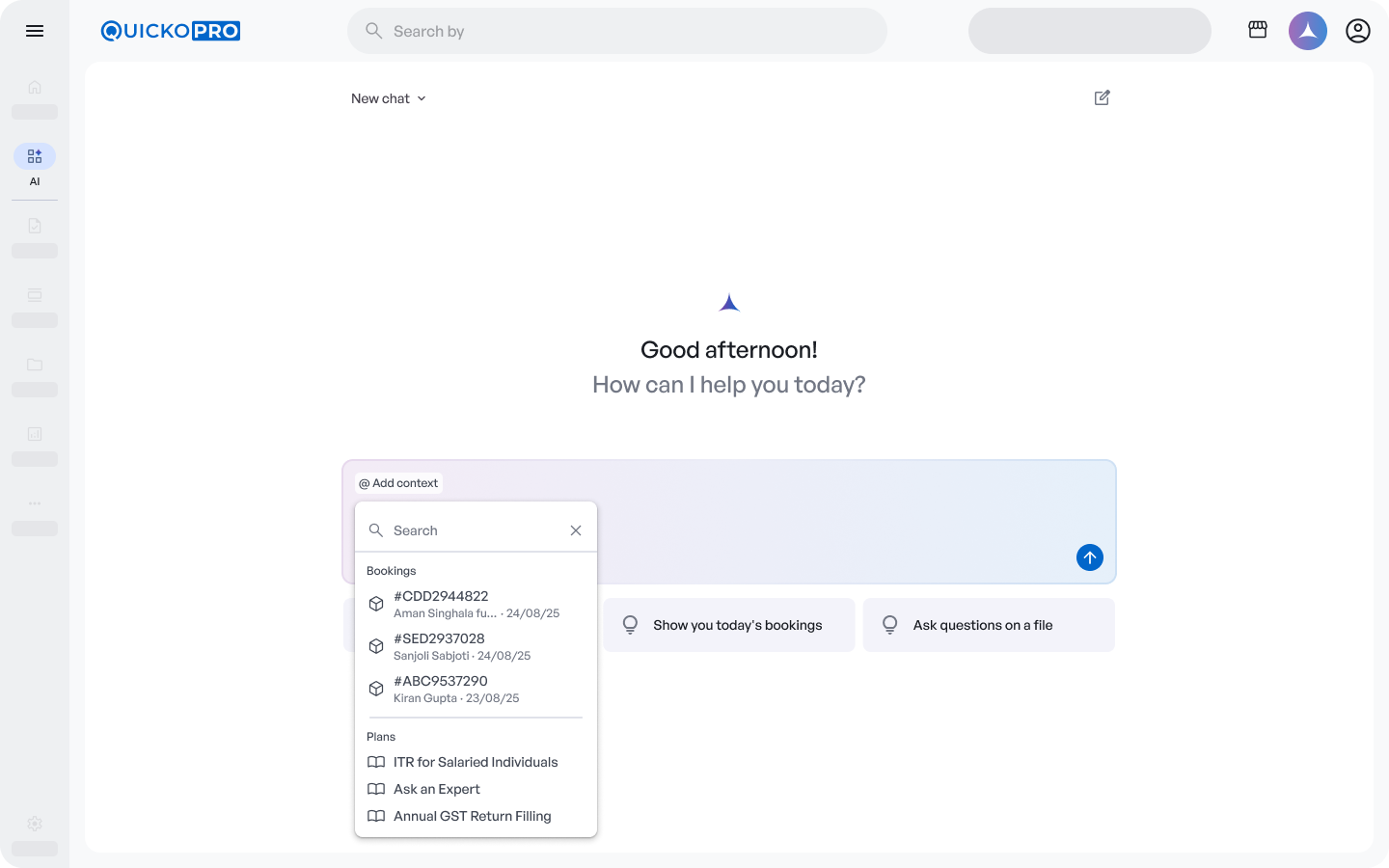Toggle the Add context picker
The width and height of the screenshot is (1389, 868).
pos(398,483)
